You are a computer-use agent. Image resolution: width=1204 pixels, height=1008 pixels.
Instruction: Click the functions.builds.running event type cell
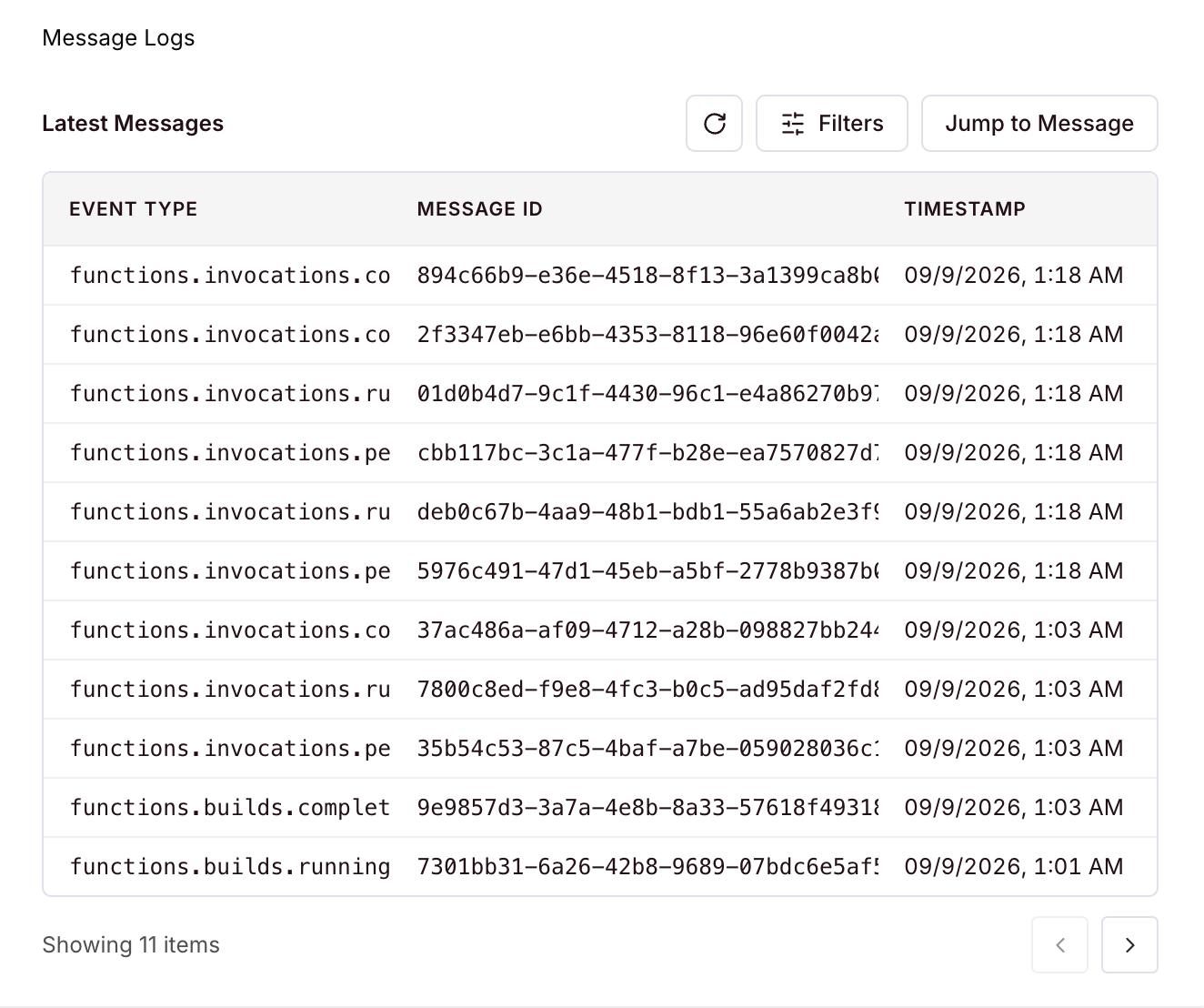click(230, 866)
